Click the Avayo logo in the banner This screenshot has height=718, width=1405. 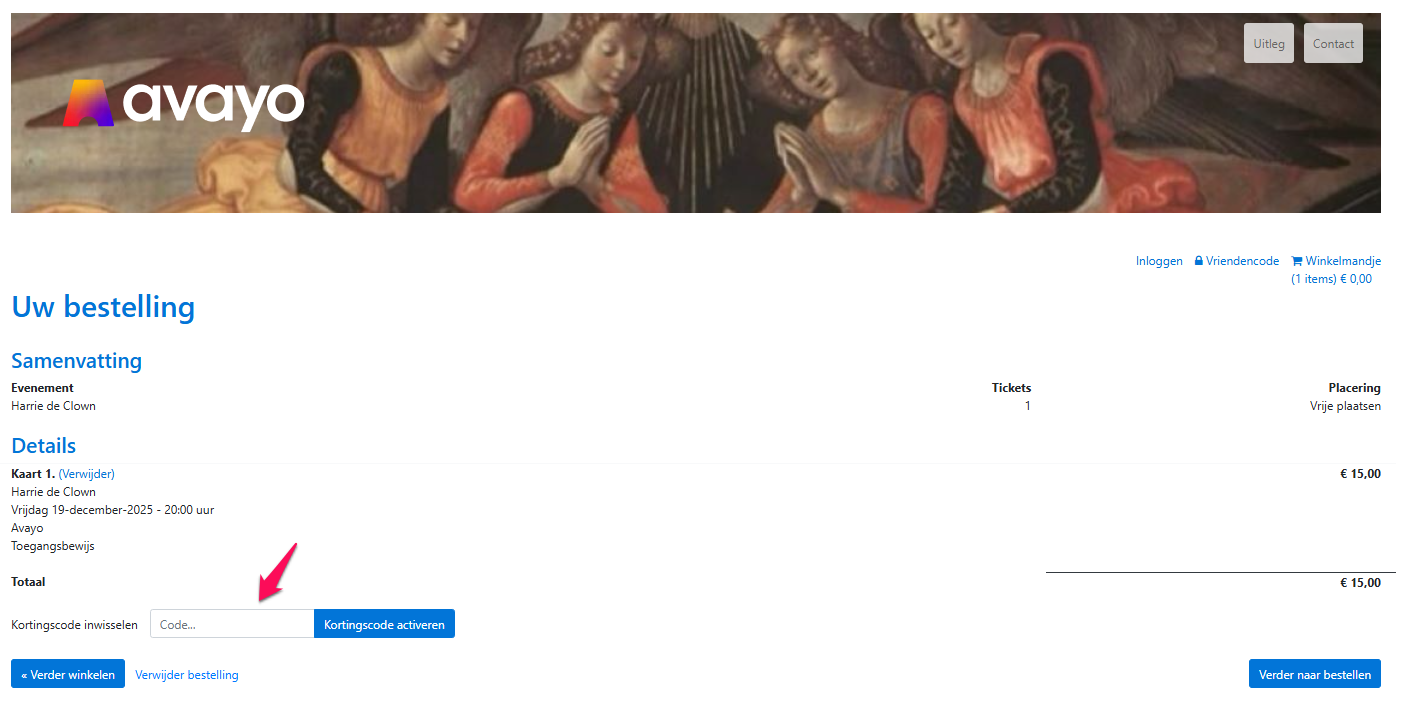click(x=183, y=103)
